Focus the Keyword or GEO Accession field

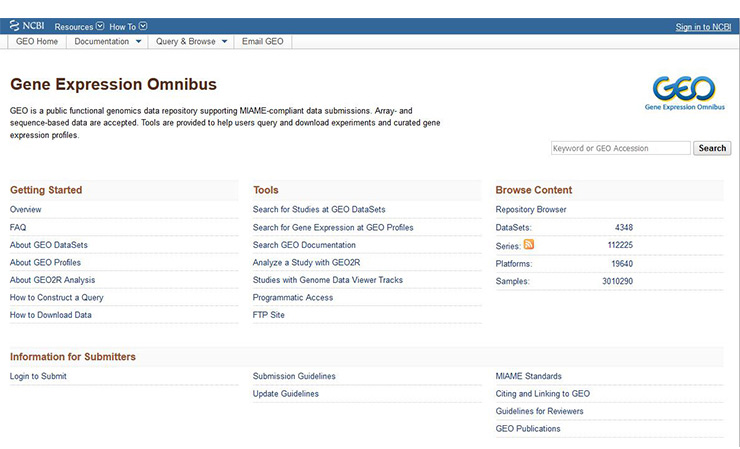(x=621, y=148)
